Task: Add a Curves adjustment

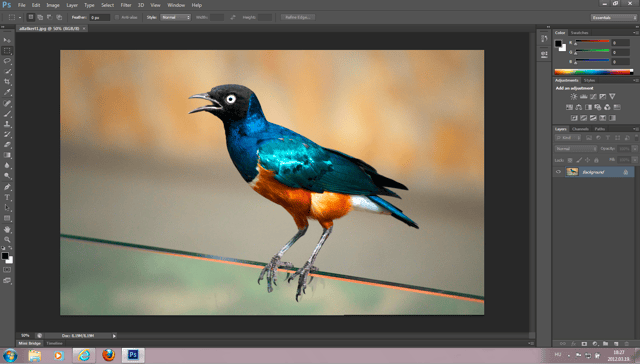Action: [x=593, y=97]
